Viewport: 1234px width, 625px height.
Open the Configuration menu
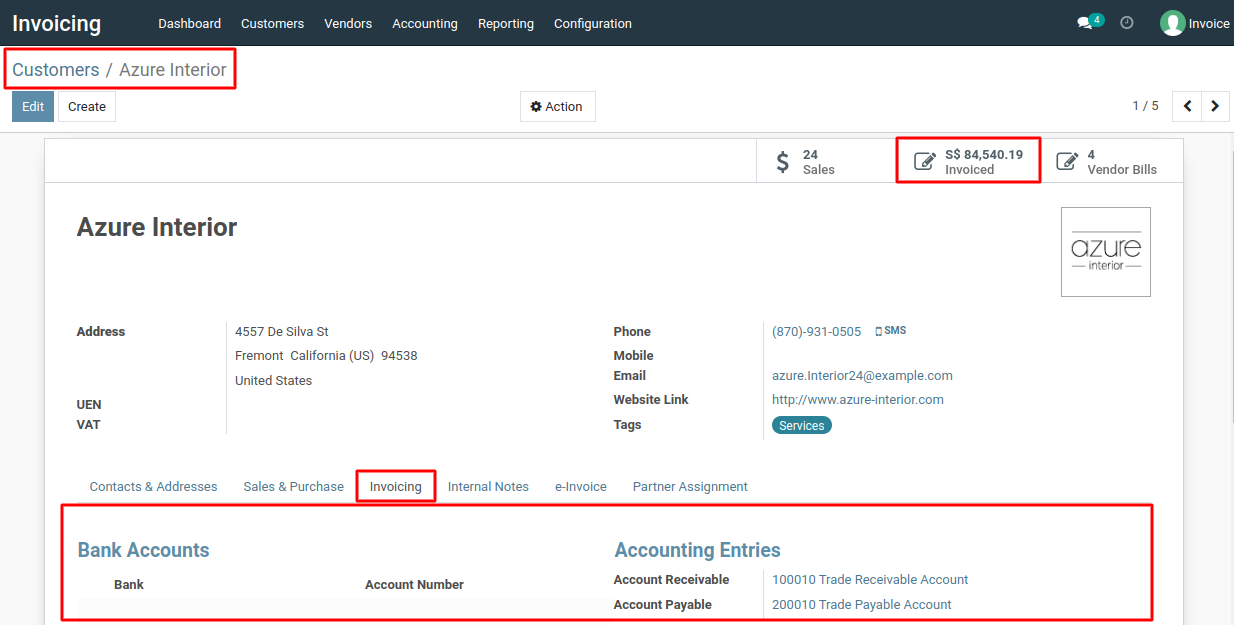click(593, 23)
